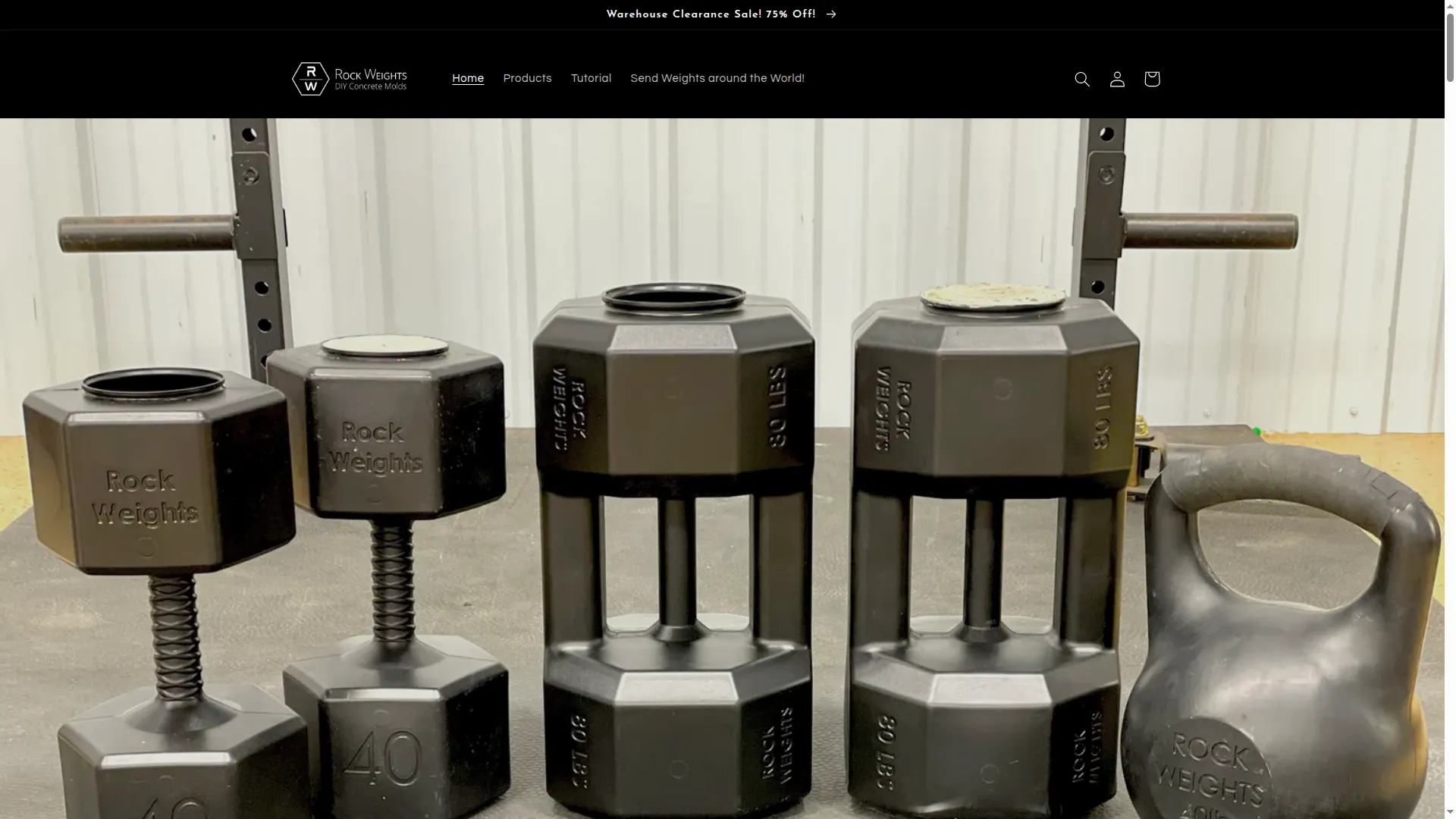1456x819 pixels.
Task: Open the Tutorial menu item
Action: click(x=591, y=78)
